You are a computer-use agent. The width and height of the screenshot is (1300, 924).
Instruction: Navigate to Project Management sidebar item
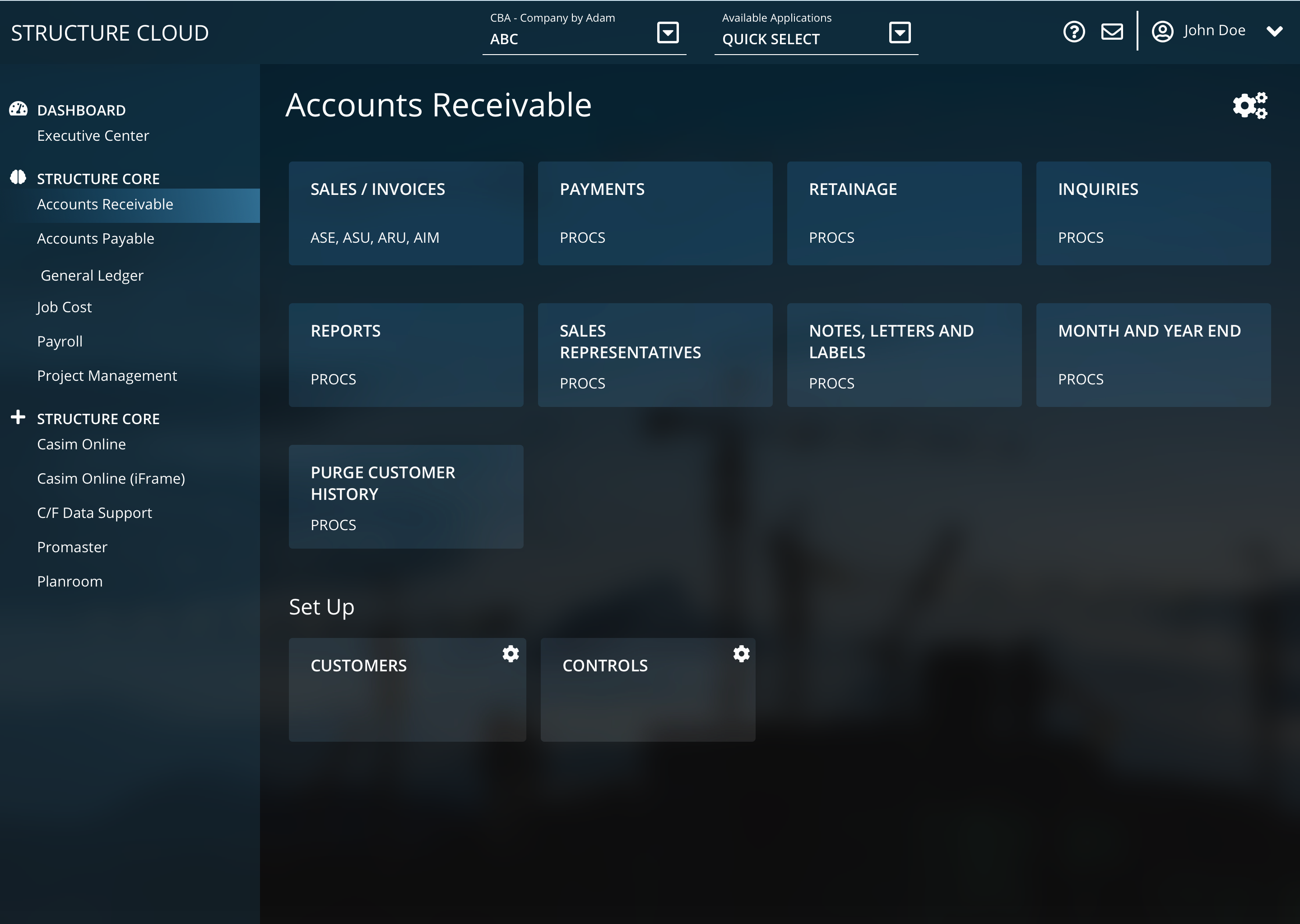coord(107,375)
